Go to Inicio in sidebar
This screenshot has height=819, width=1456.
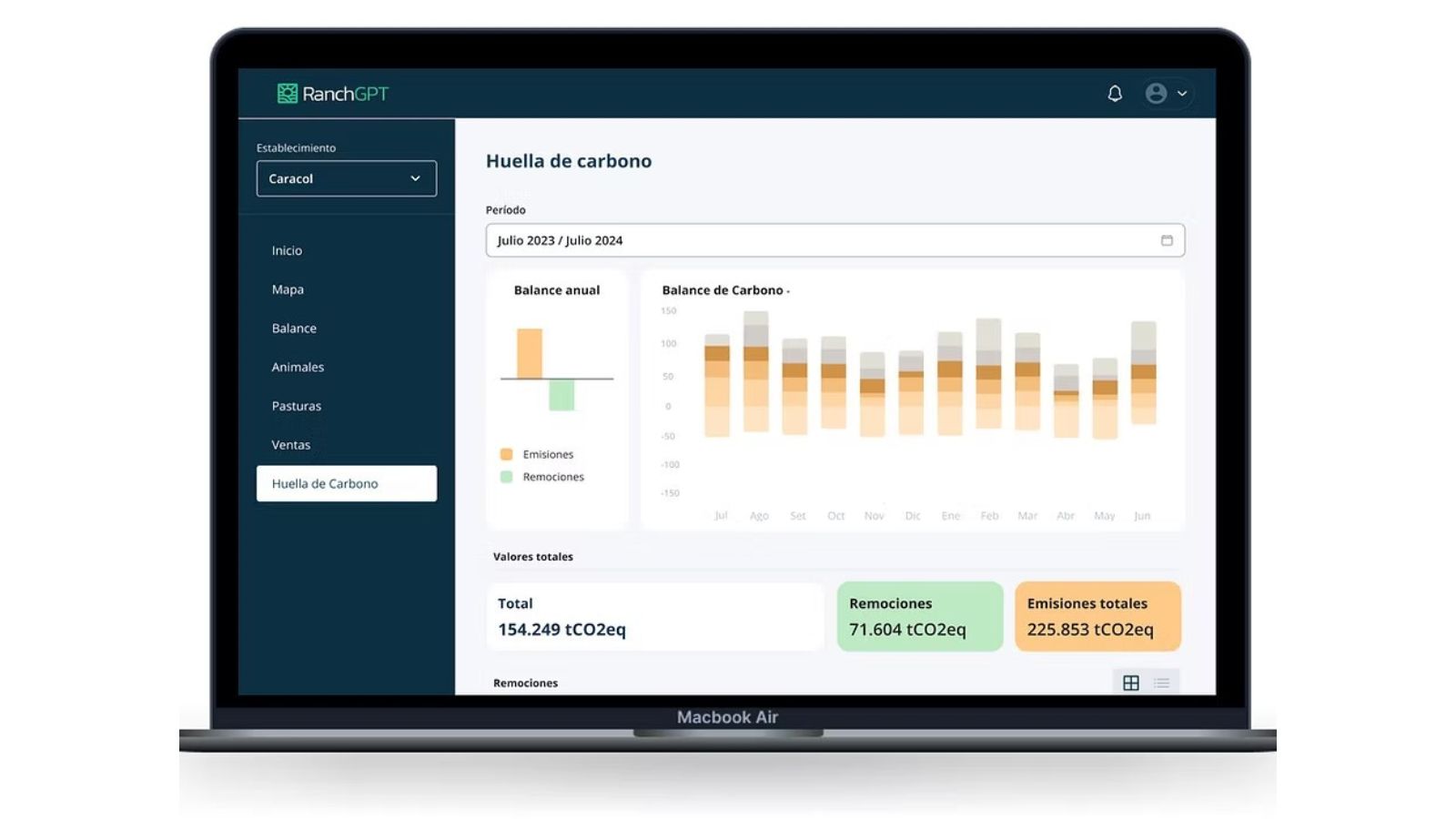click(287, 250)
